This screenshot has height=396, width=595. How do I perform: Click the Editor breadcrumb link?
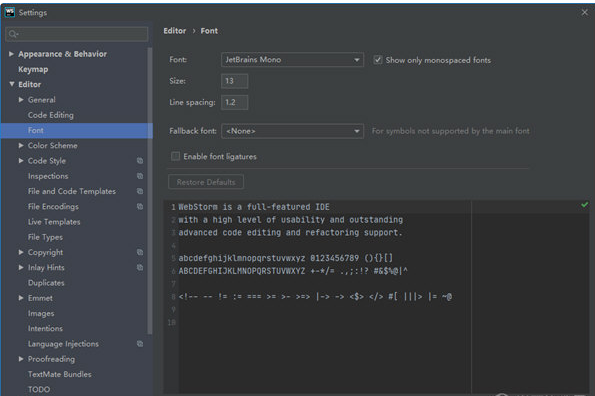click(x=175, y=31)
